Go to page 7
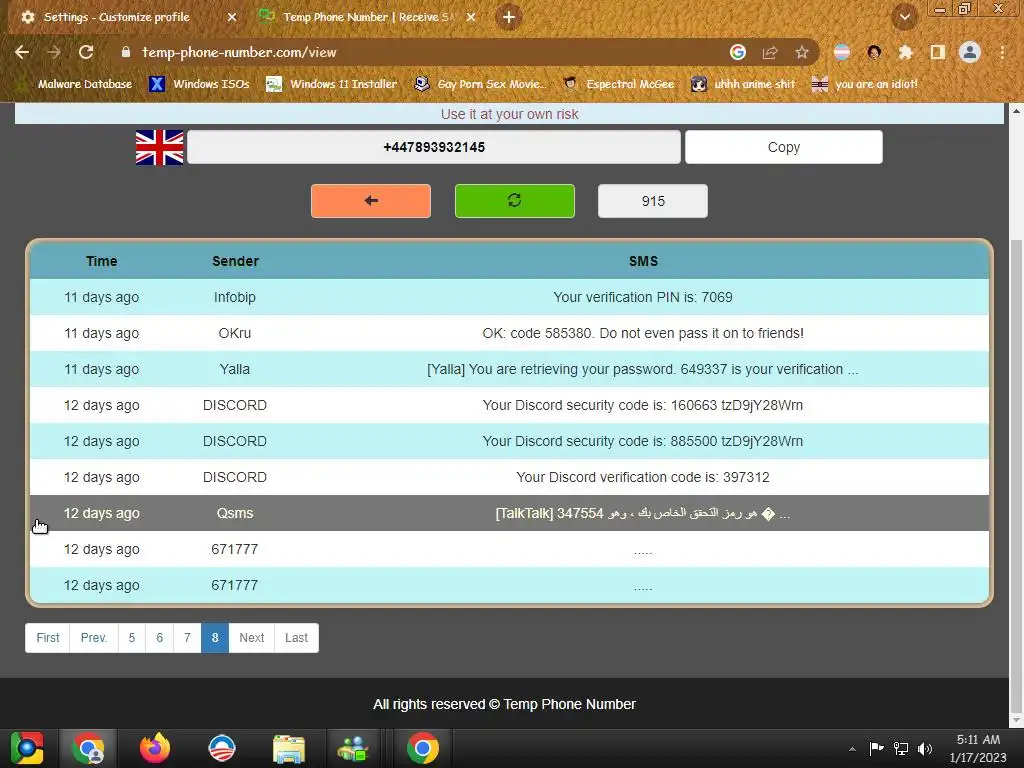This screenshot has width=1024, height=768. pyautogui.click(x=187, y=637)
